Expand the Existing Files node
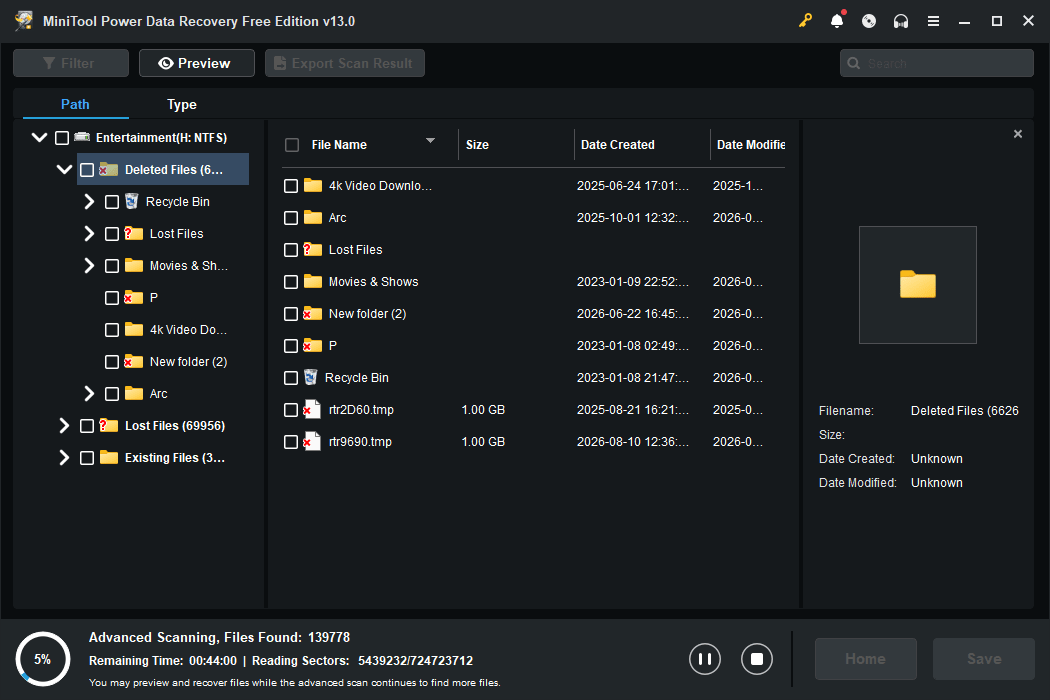Screen dimensions: 1050x700 pyautogui.click(x=64, y=458)
